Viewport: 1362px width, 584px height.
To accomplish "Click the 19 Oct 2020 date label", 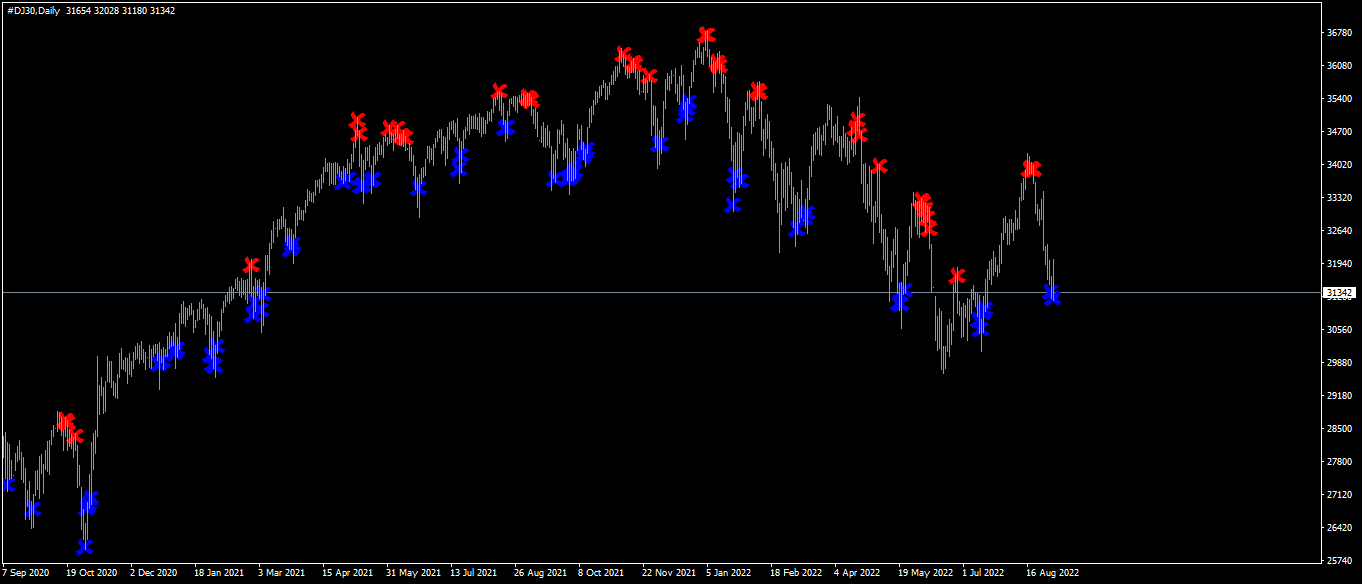I will click(92, 573).
